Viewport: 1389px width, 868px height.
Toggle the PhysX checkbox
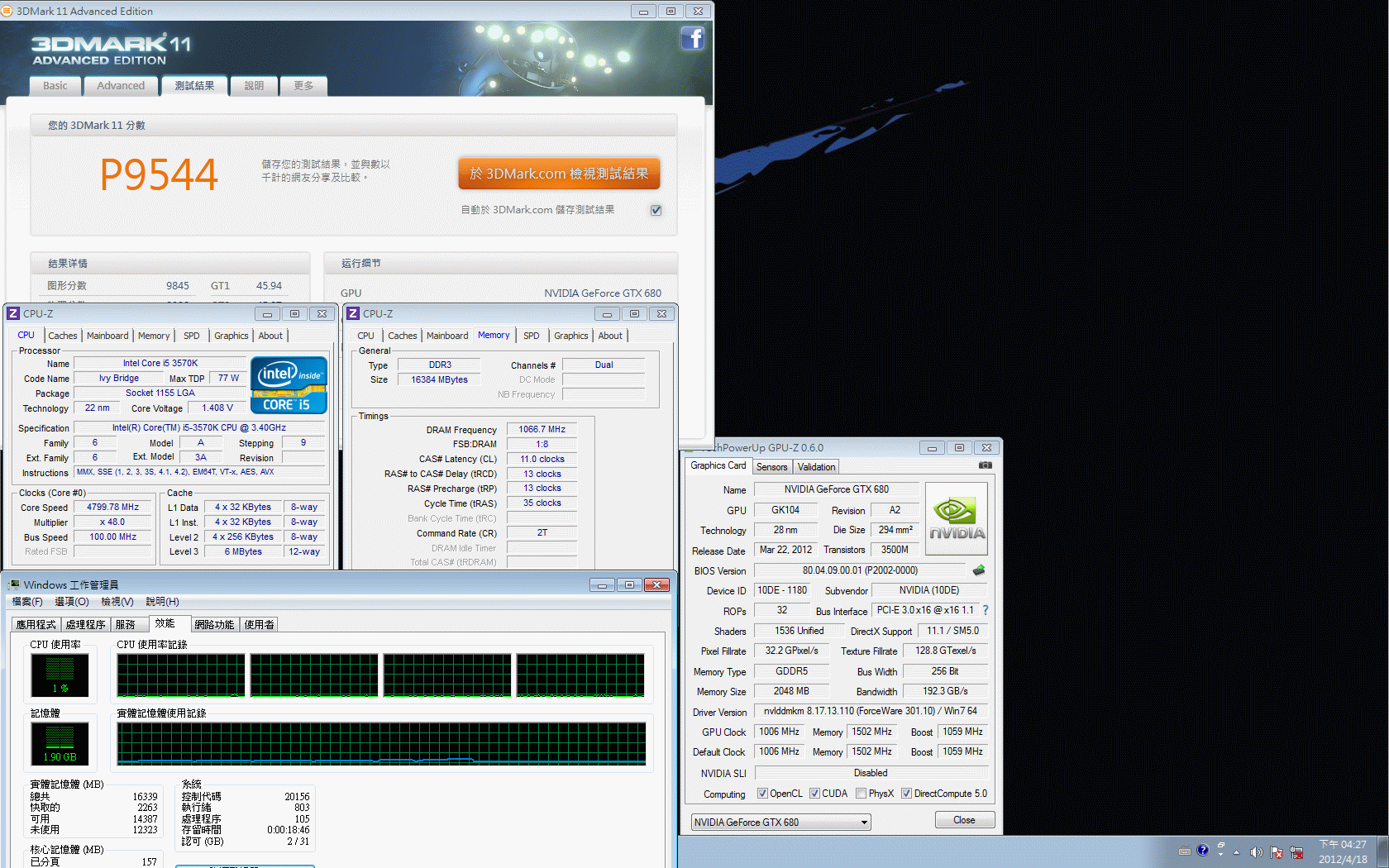[x=862, y=794]
